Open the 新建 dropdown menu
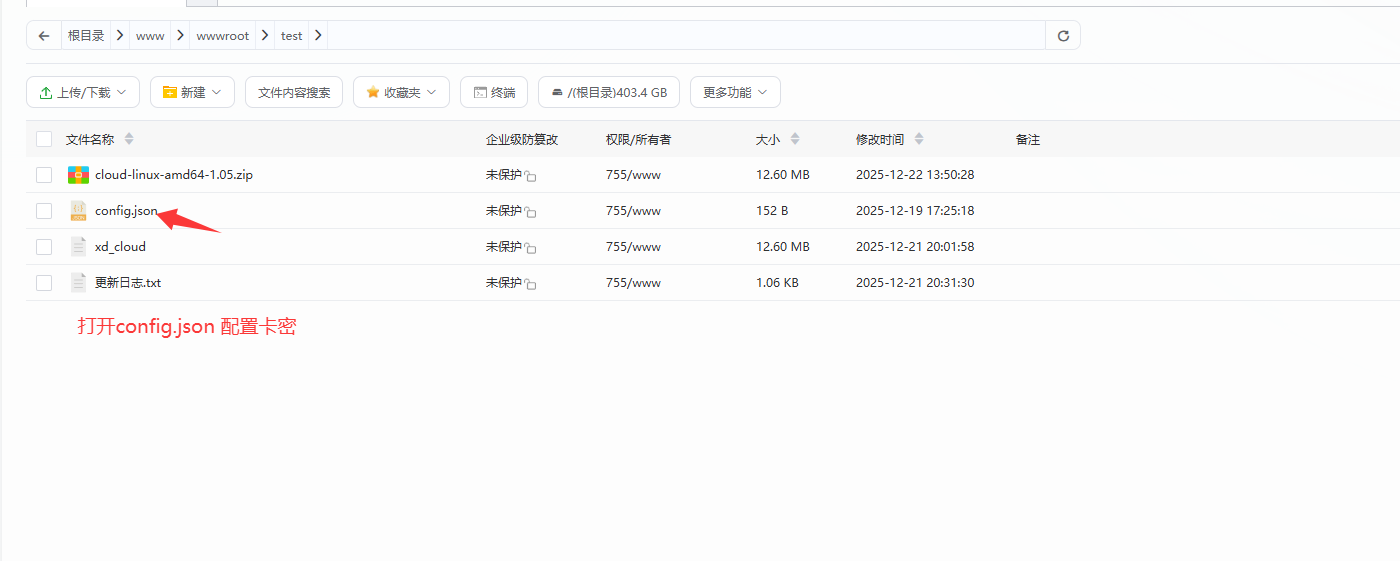This screenshot has width=1400, height=561. (192, 92)
